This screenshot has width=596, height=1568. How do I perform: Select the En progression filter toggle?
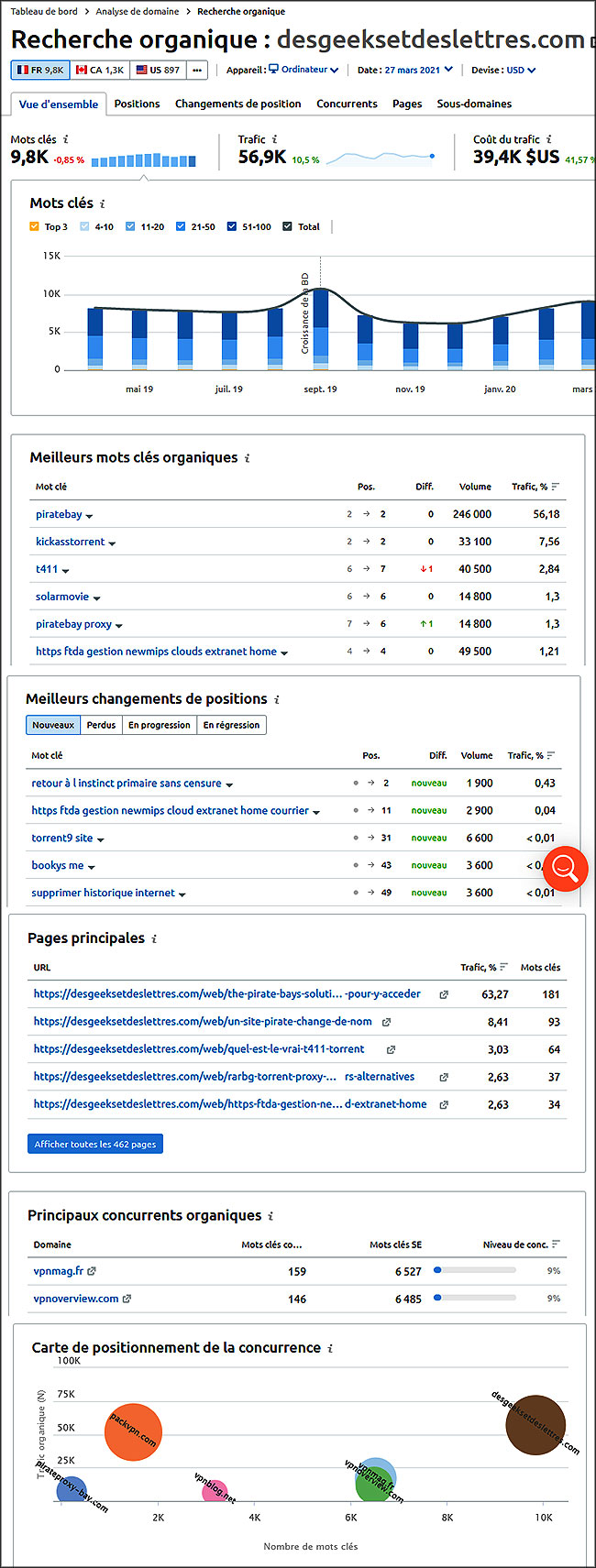click(160, 725)
